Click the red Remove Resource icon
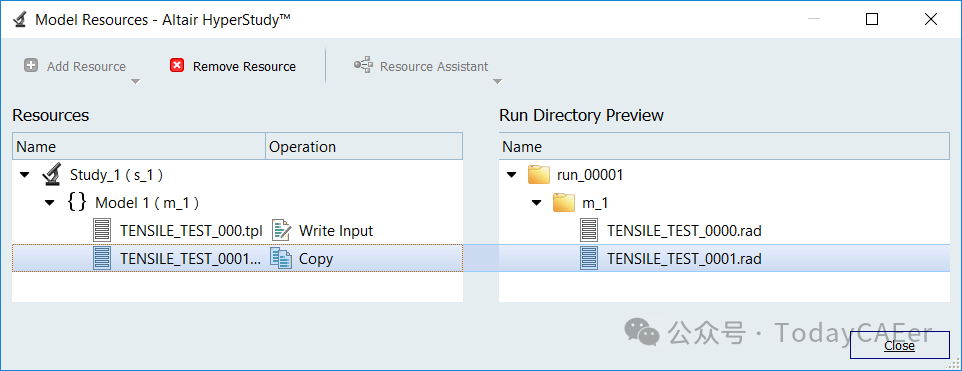The image size is (962, 371). click(177, 66)
